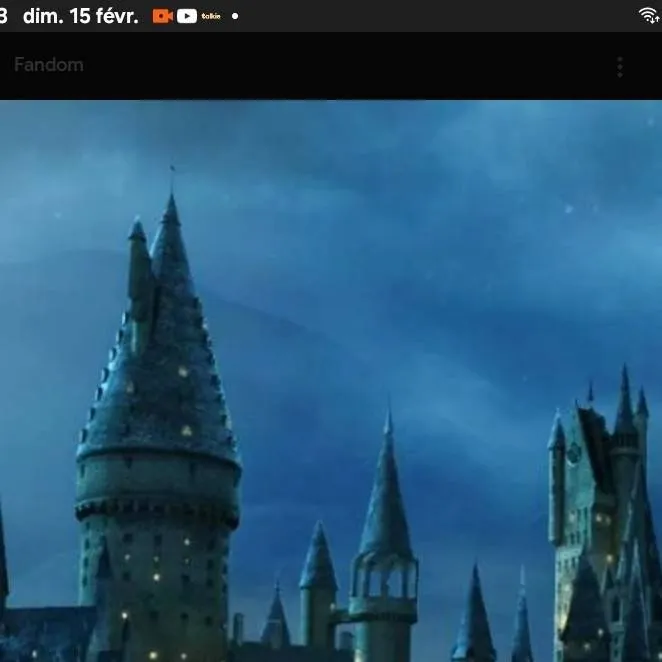The image size is (662, 662).
Task: Tap the date 'dim. 15 févr.'
Action: coord(80,16)
